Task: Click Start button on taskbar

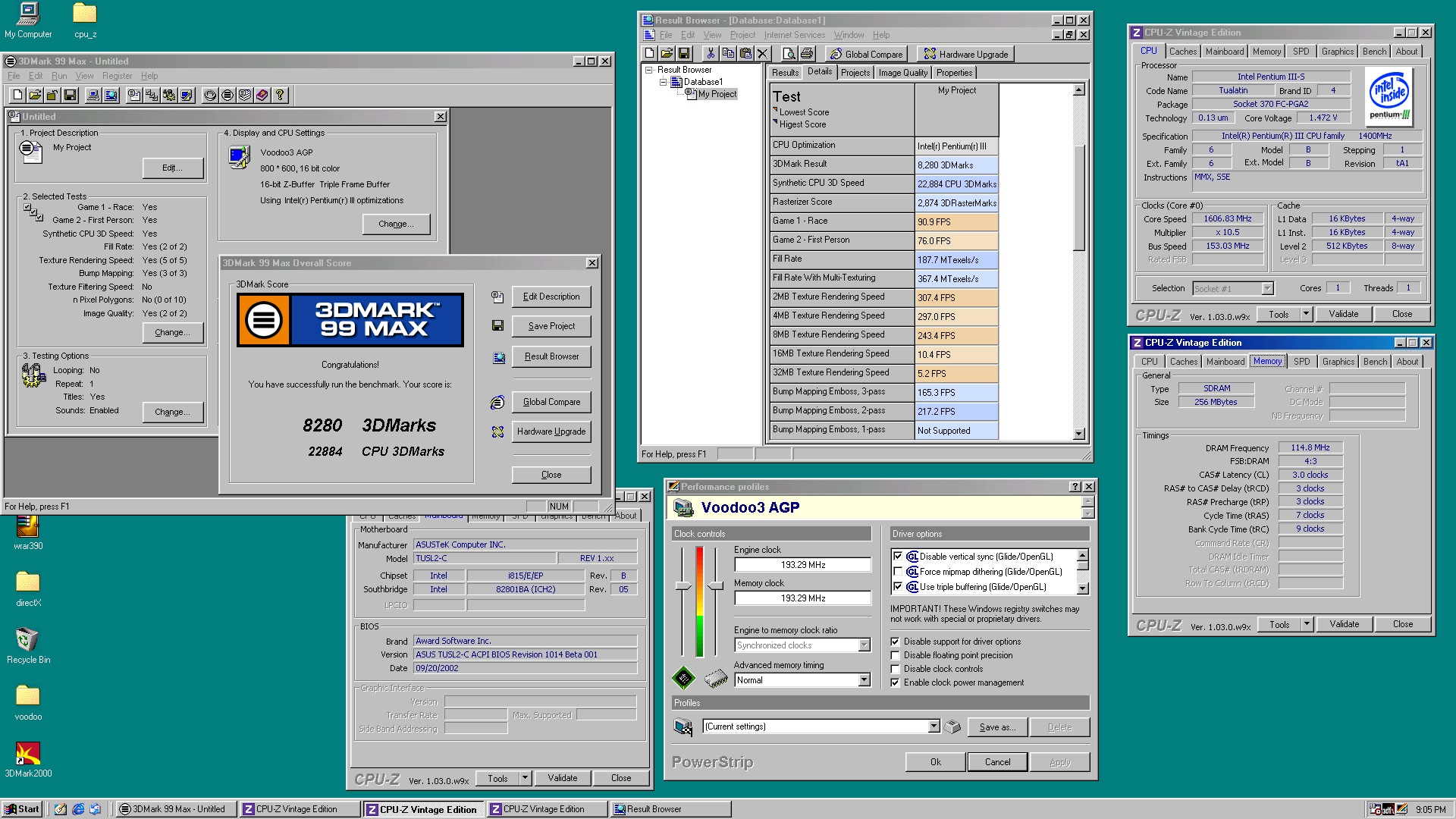Action: pos(23,809)
